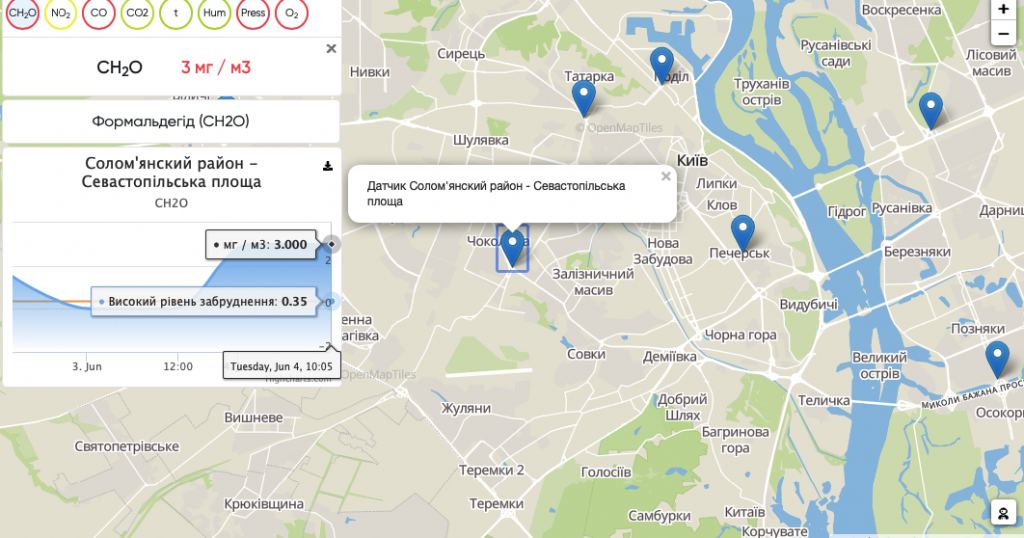The height and width of the screenshot is (538, 1024).
Task: Close the CH2O reading panel
Action: click(x=331, y=48)
